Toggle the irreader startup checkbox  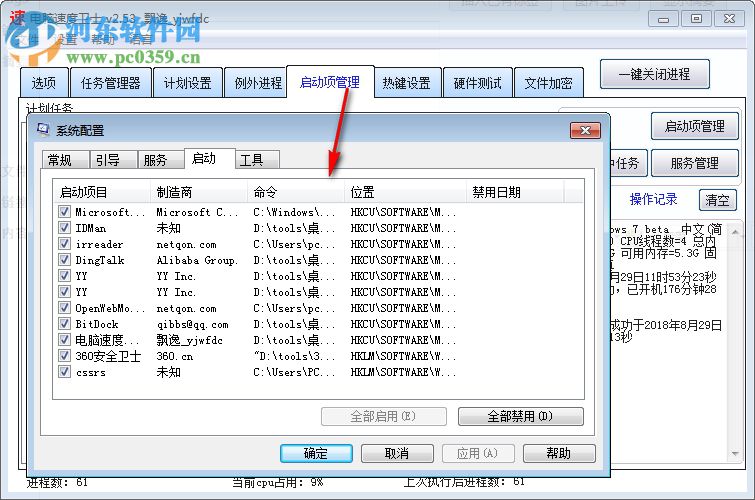point(64,244)
